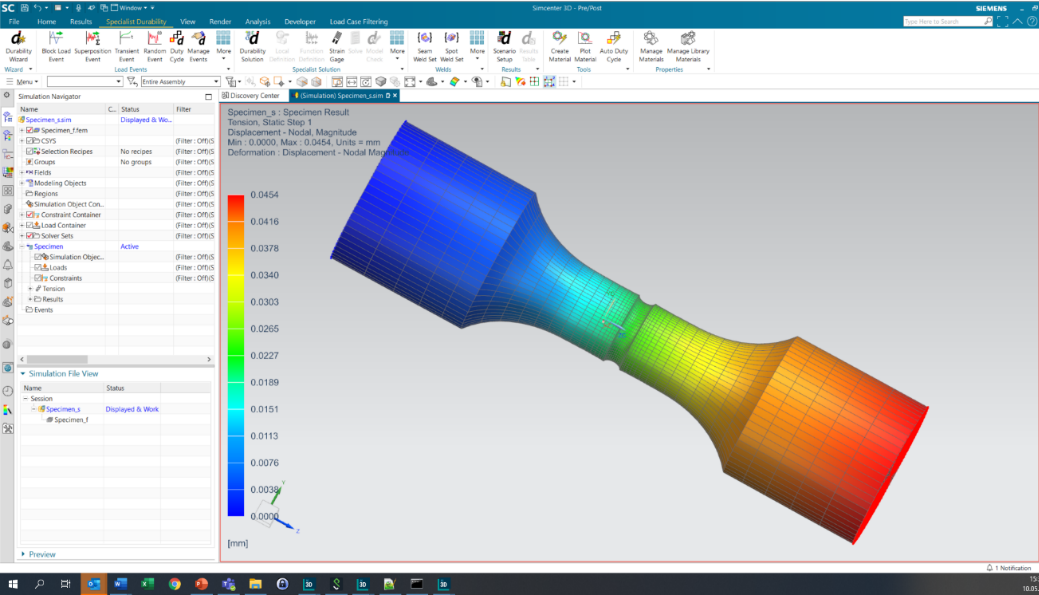Click the Type Here to Search field
Viewport: 1039px width, 595px height.
pyautogui.click(x=945, y=20)
